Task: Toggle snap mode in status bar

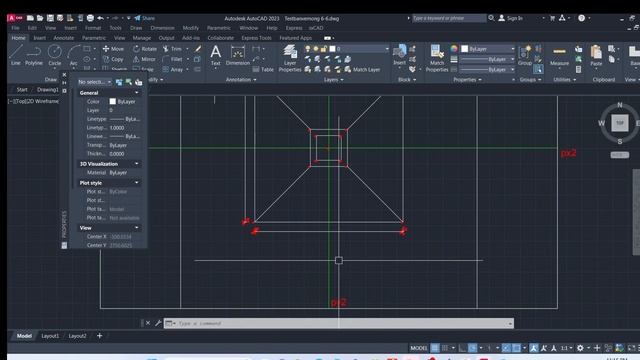Action: click(445, 348)
